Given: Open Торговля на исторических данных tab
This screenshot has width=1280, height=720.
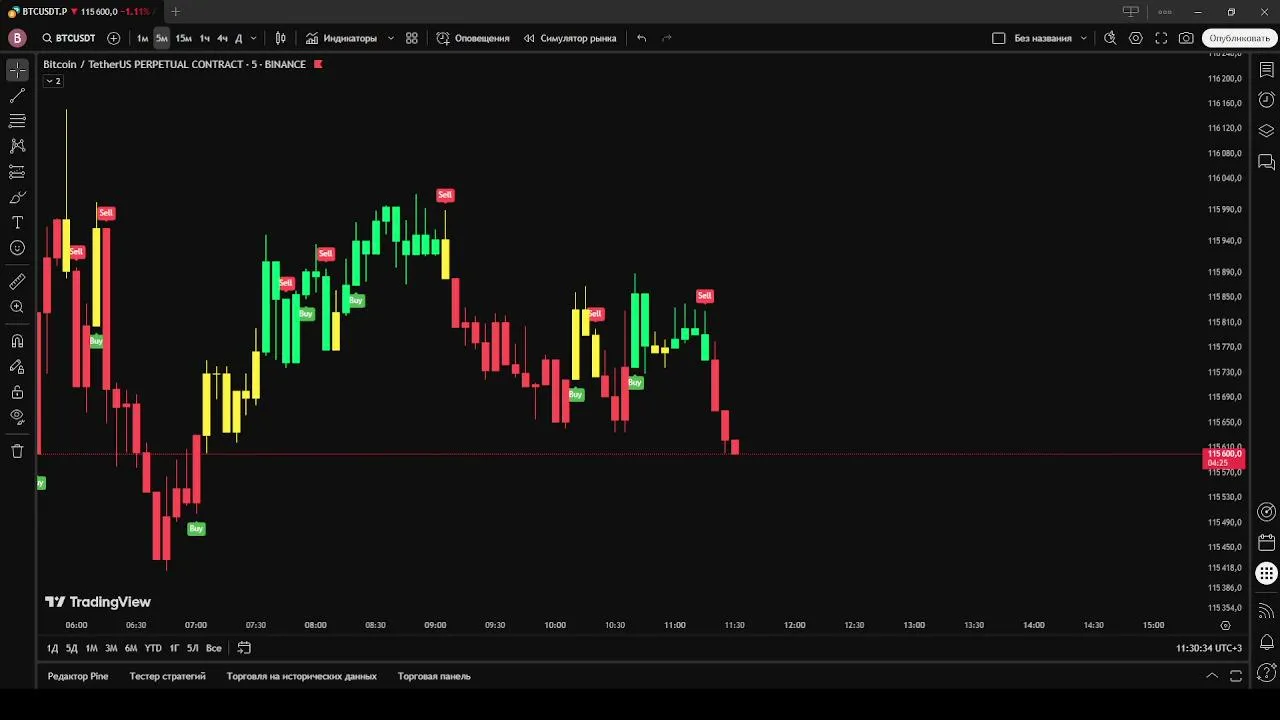Looking at the screenshot, I should click(x=302, y=676).
